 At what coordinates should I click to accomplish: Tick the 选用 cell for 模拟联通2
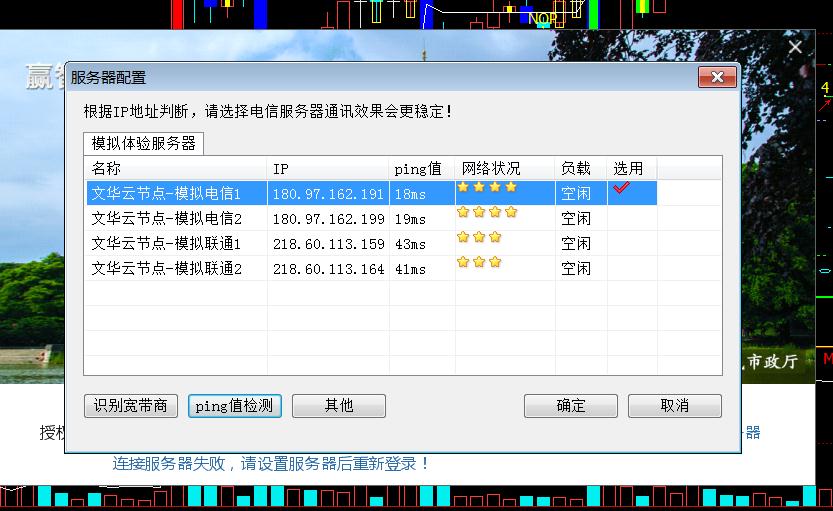(x=631, y=268)
